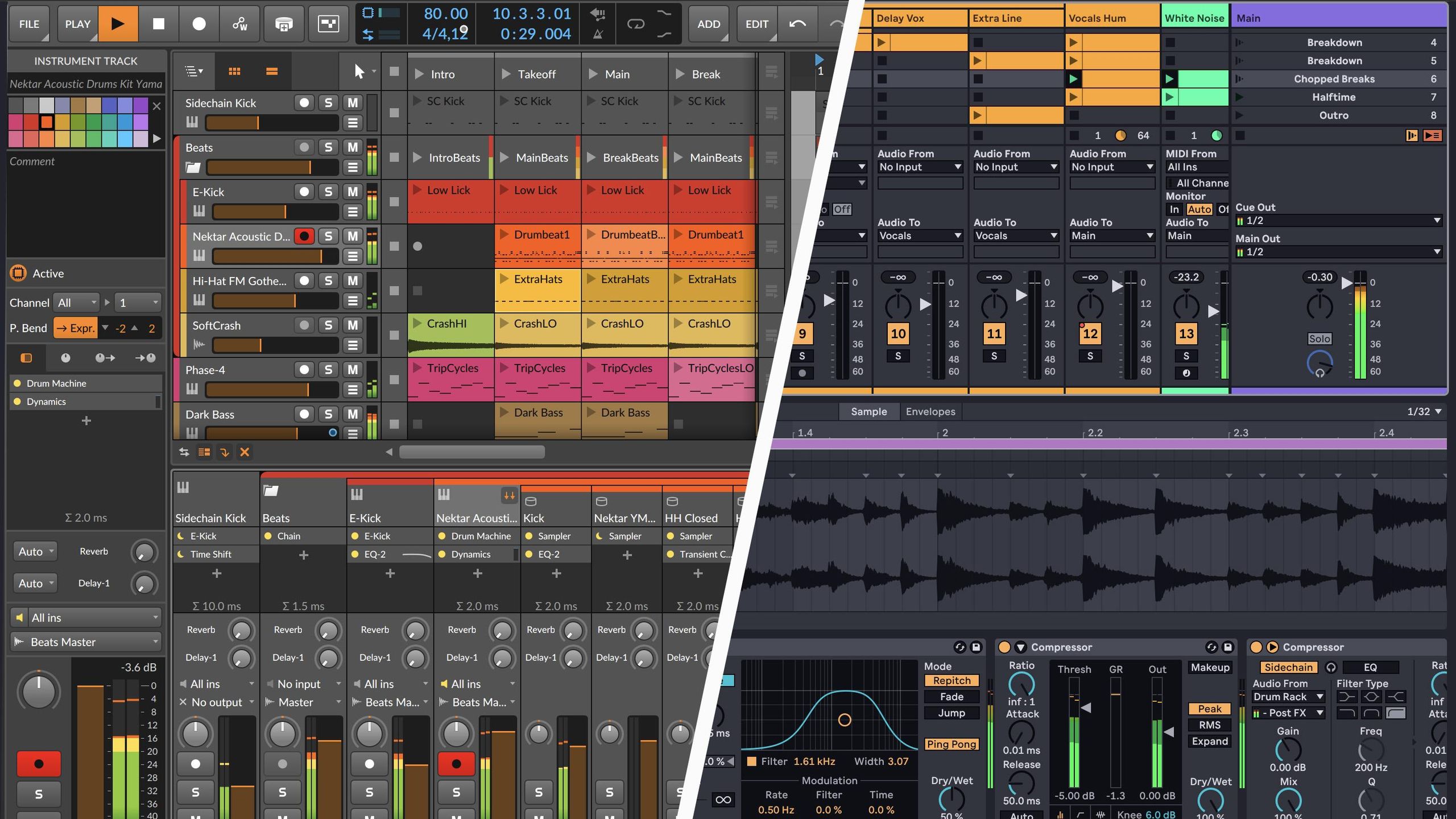
Task: Click the keyboard icon on the E-Kick track
Action: click(x=198, y=211)
